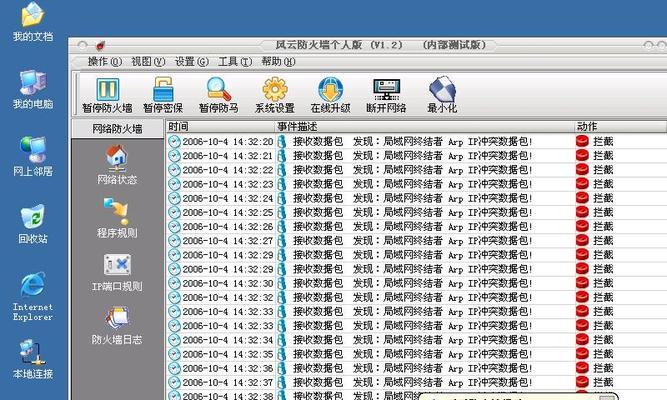667x400 pixels.
Task: Click packet icon in 14:32:22 row
Action: pyautogui.click(x=282, y=170)
